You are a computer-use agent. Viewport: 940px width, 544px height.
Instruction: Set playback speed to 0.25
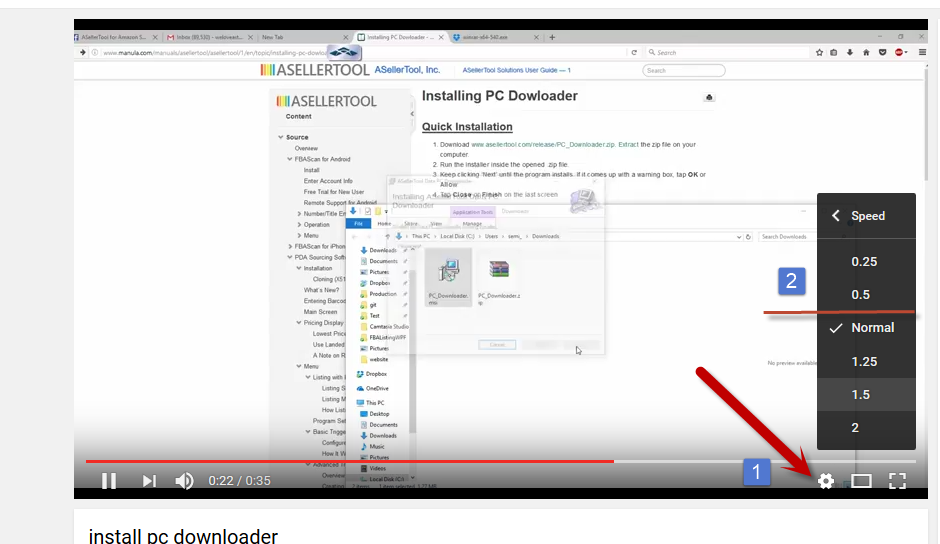coord(866,262)
